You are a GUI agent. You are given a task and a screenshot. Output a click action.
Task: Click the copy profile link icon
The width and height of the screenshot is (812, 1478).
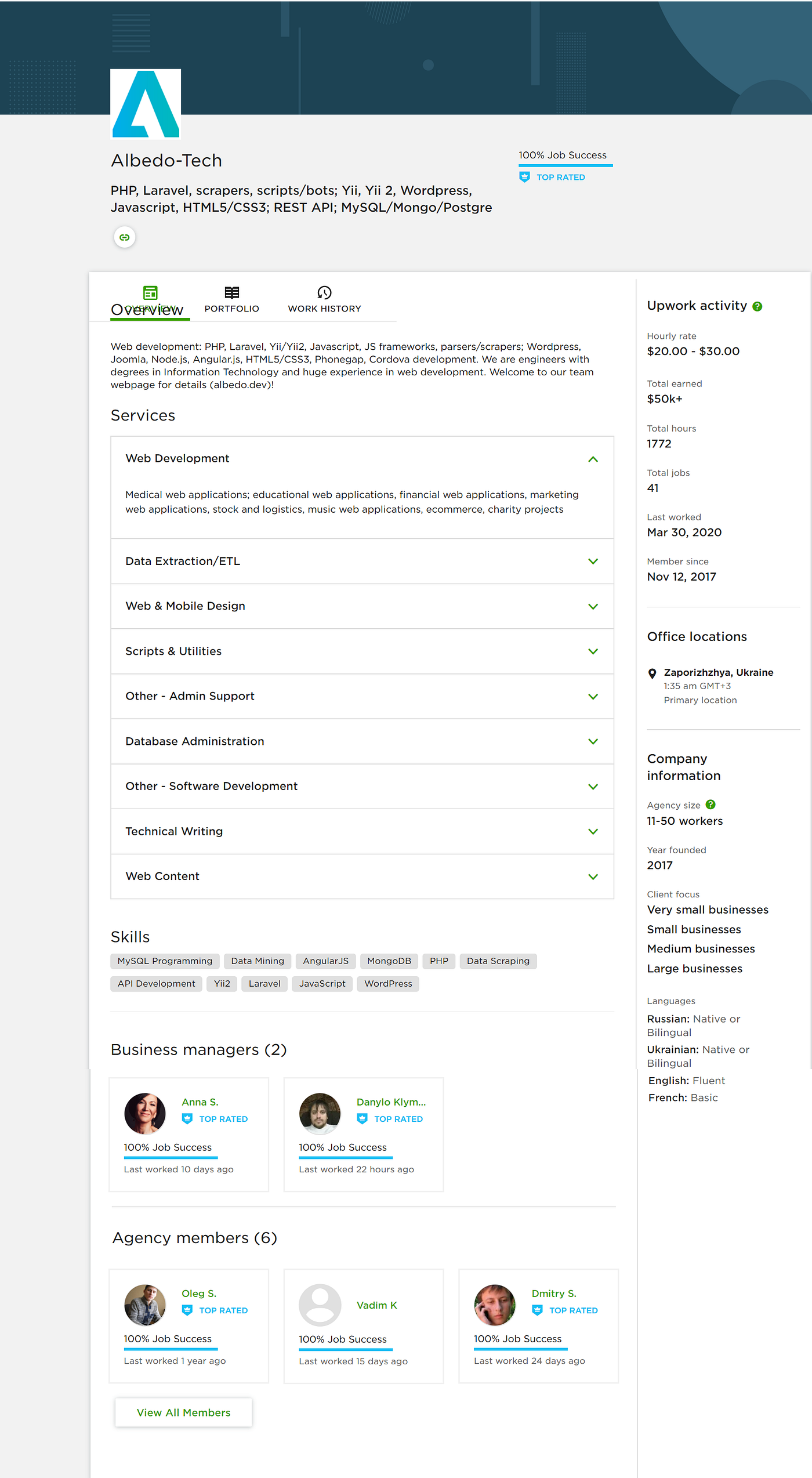coord(125,237)
